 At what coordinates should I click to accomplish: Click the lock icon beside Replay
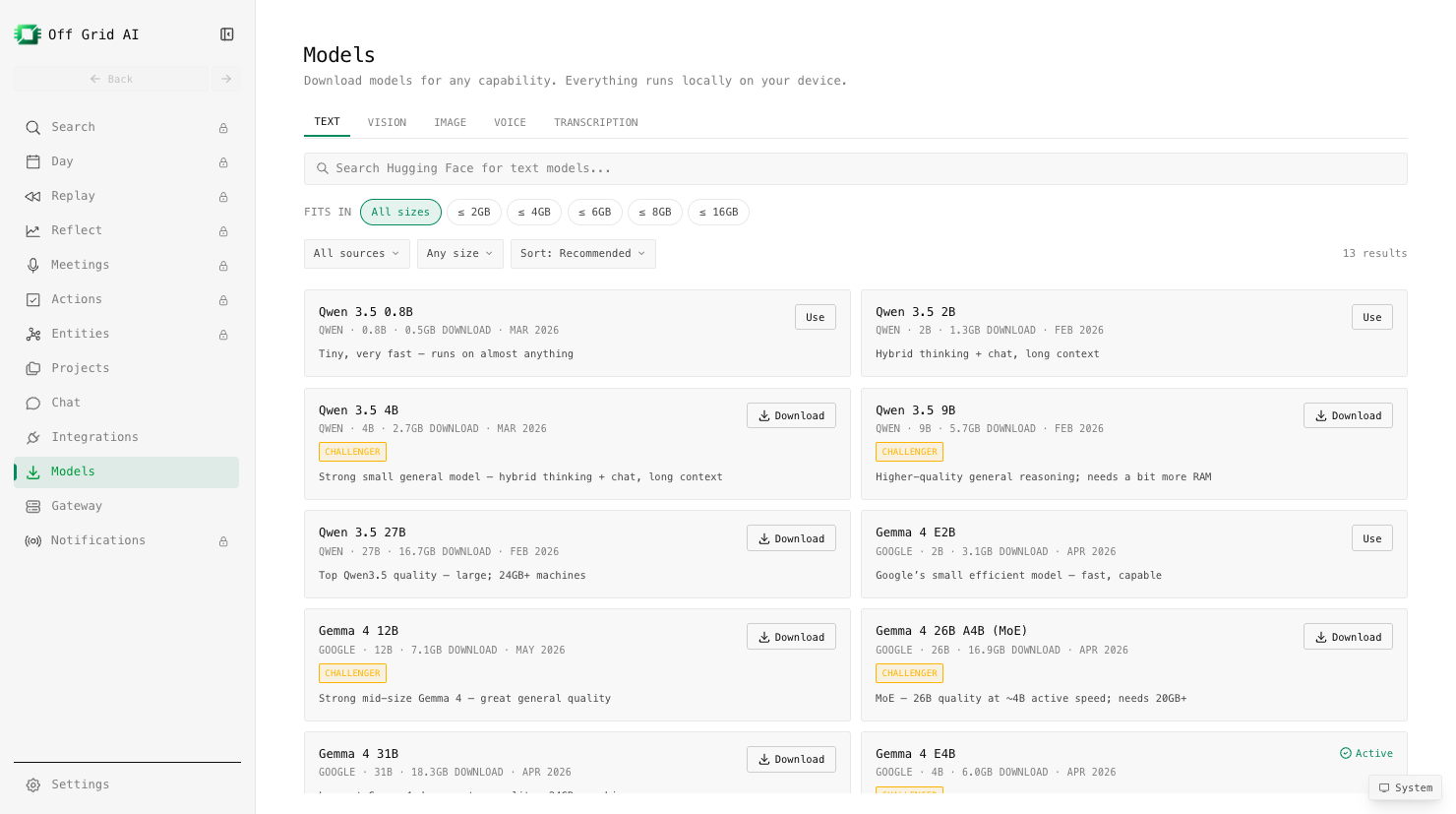point(223,197)
